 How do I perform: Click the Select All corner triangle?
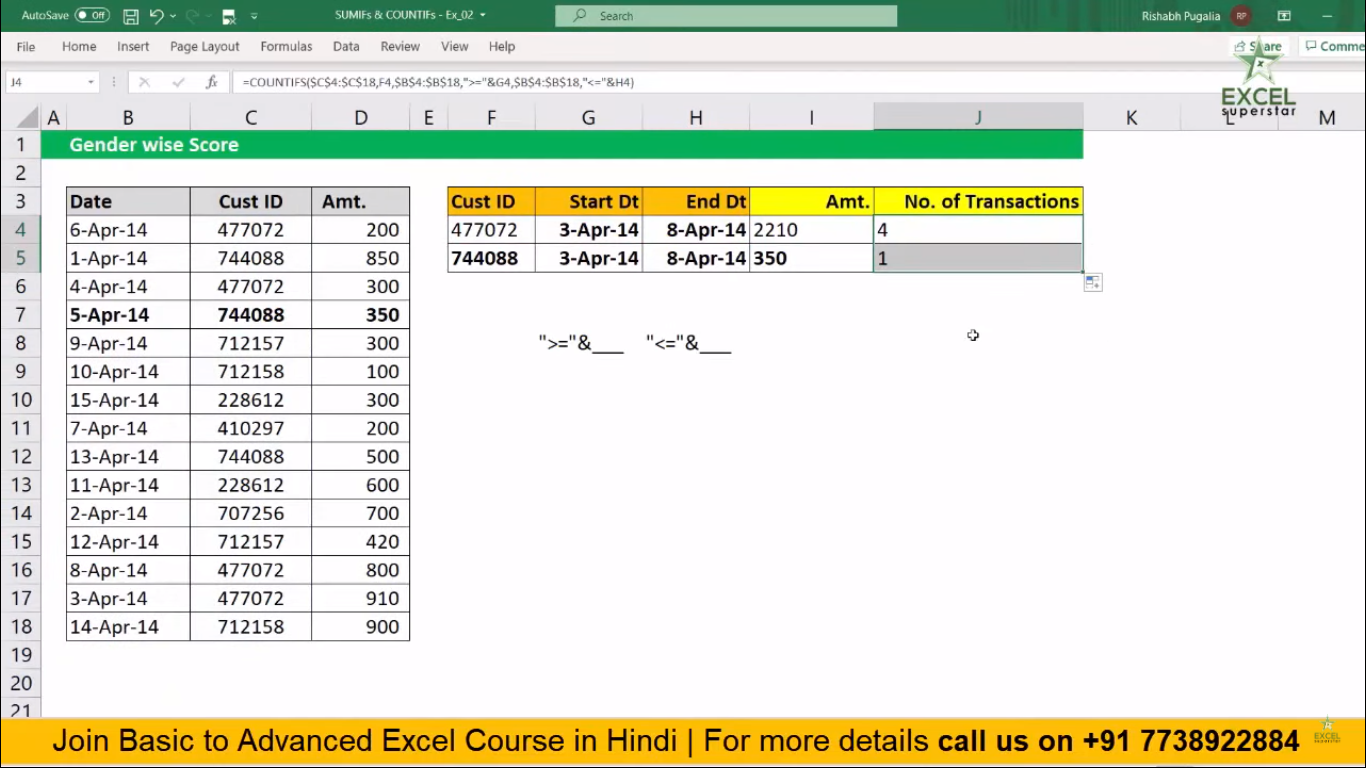pyautogui.click(x=29, y=118)
